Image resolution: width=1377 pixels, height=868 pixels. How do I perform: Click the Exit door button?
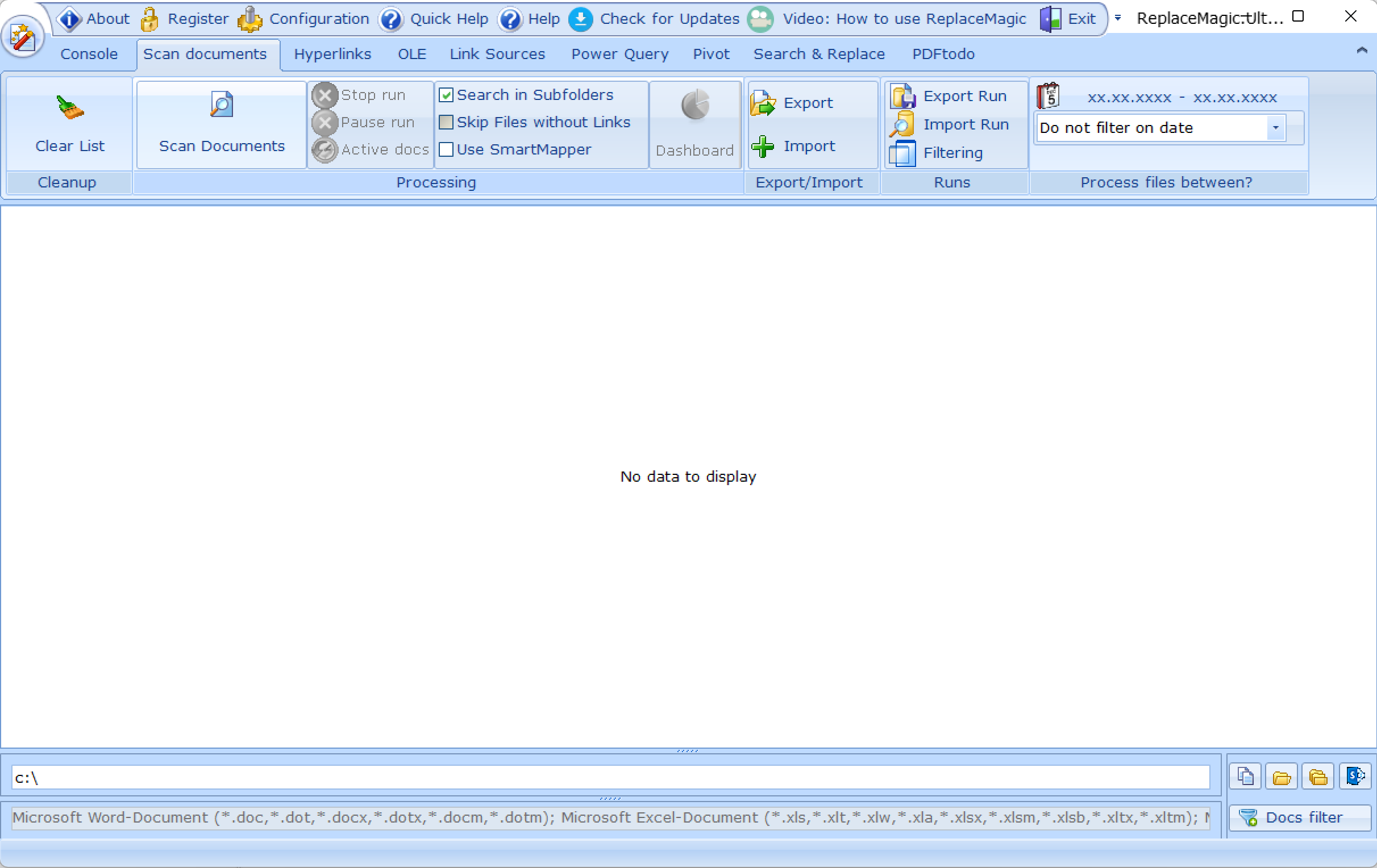click(1068, 19)
